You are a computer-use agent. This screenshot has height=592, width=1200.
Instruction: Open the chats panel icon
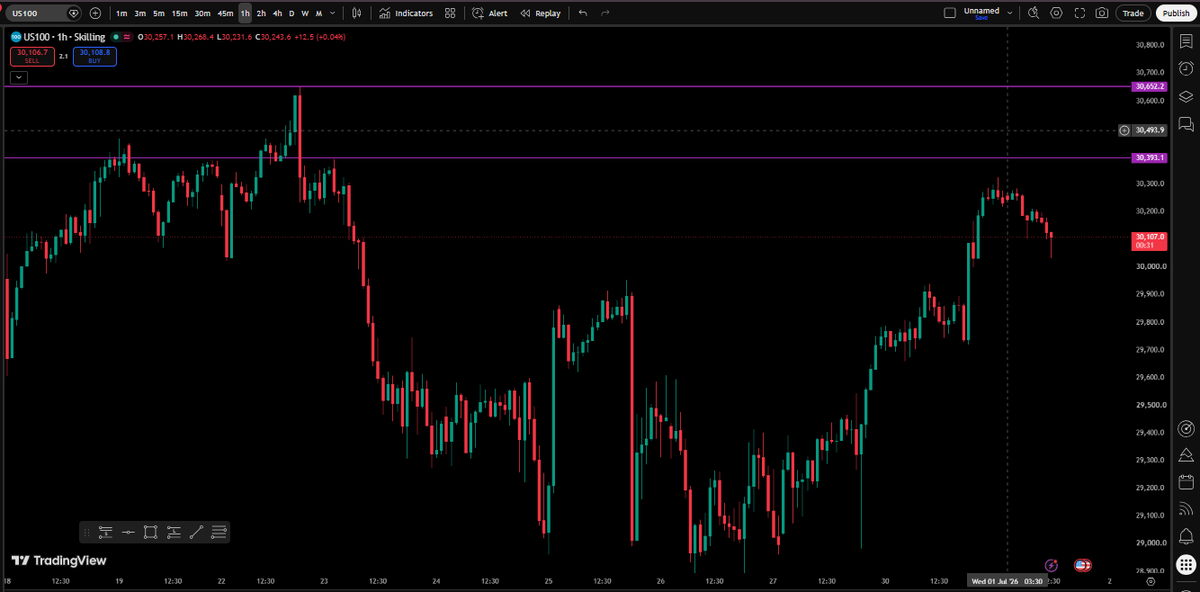(x=1186, y=124)
